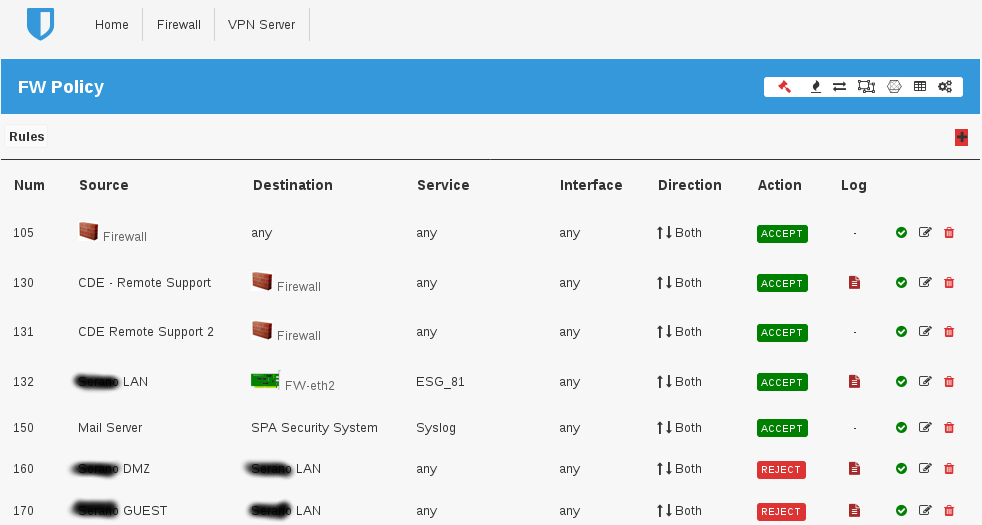Screen dimensions: 982x525
Task: Click the REJECT badge on rule 170
Action: tap(781, 511)
